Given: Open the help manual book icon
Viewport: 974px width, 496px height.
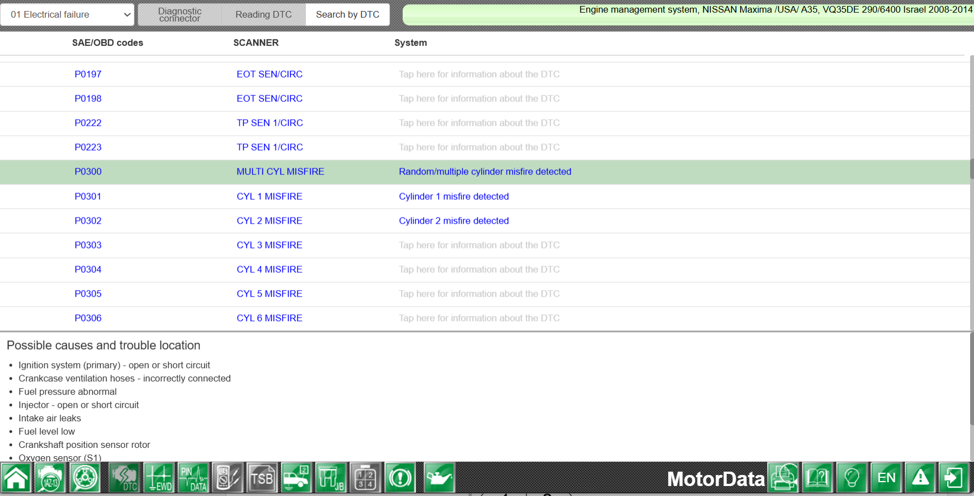Looking at the screenshot, I should click(818, 478).
